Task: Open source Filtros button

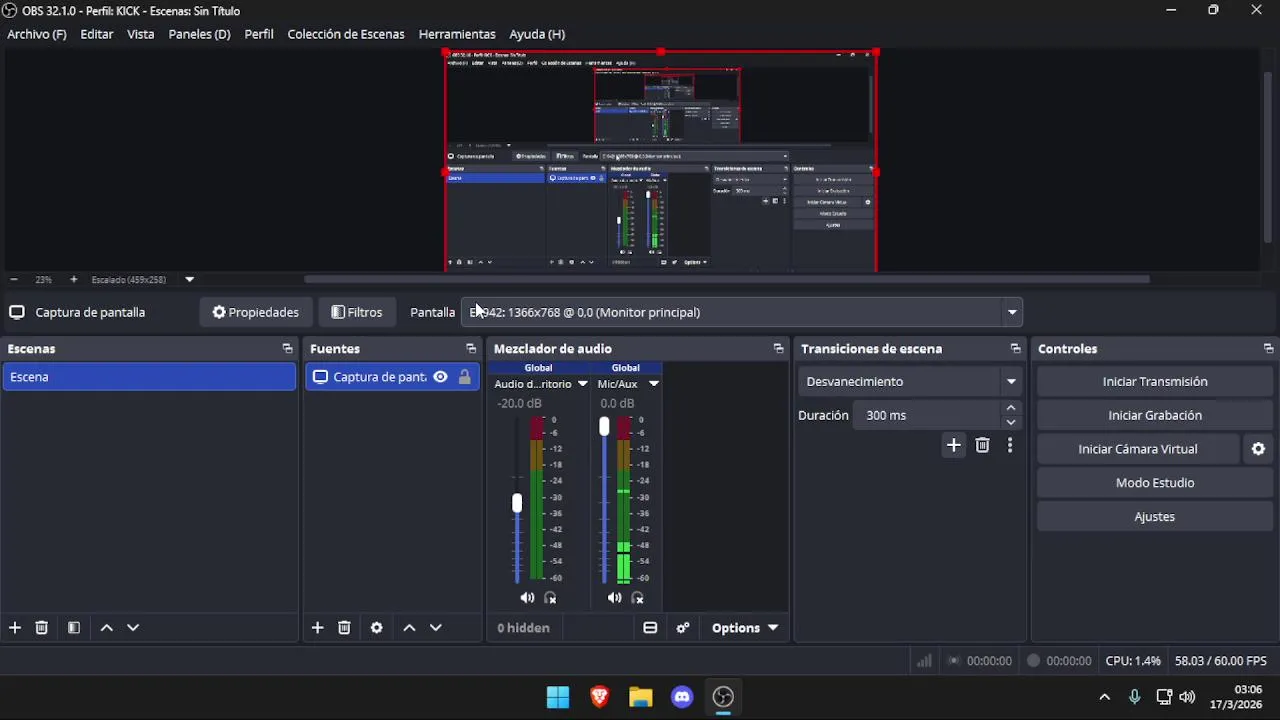Action: [x=357, y=312]
